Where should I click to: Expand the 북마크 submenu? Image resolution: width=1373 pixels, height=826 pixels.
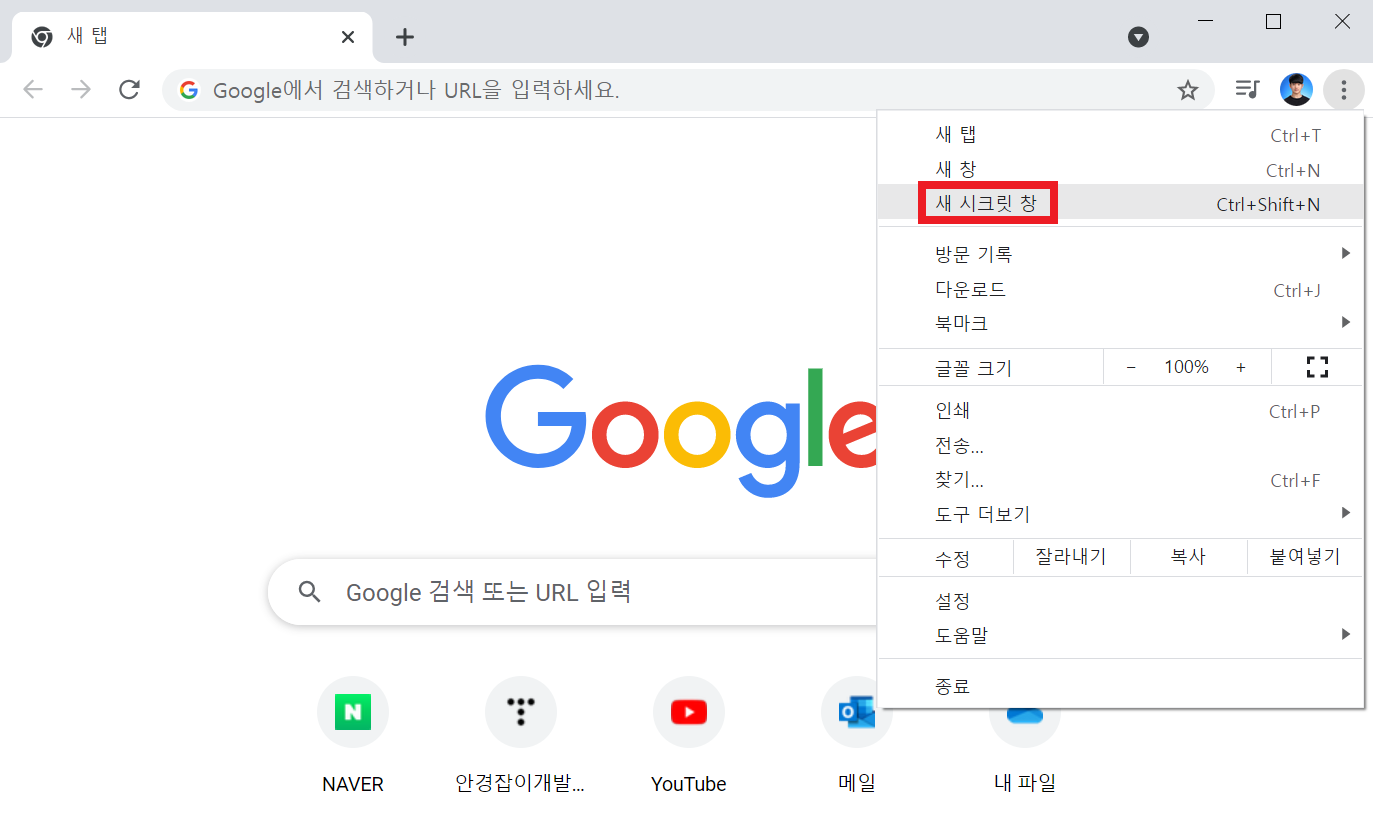click(x=1121, y=323)
